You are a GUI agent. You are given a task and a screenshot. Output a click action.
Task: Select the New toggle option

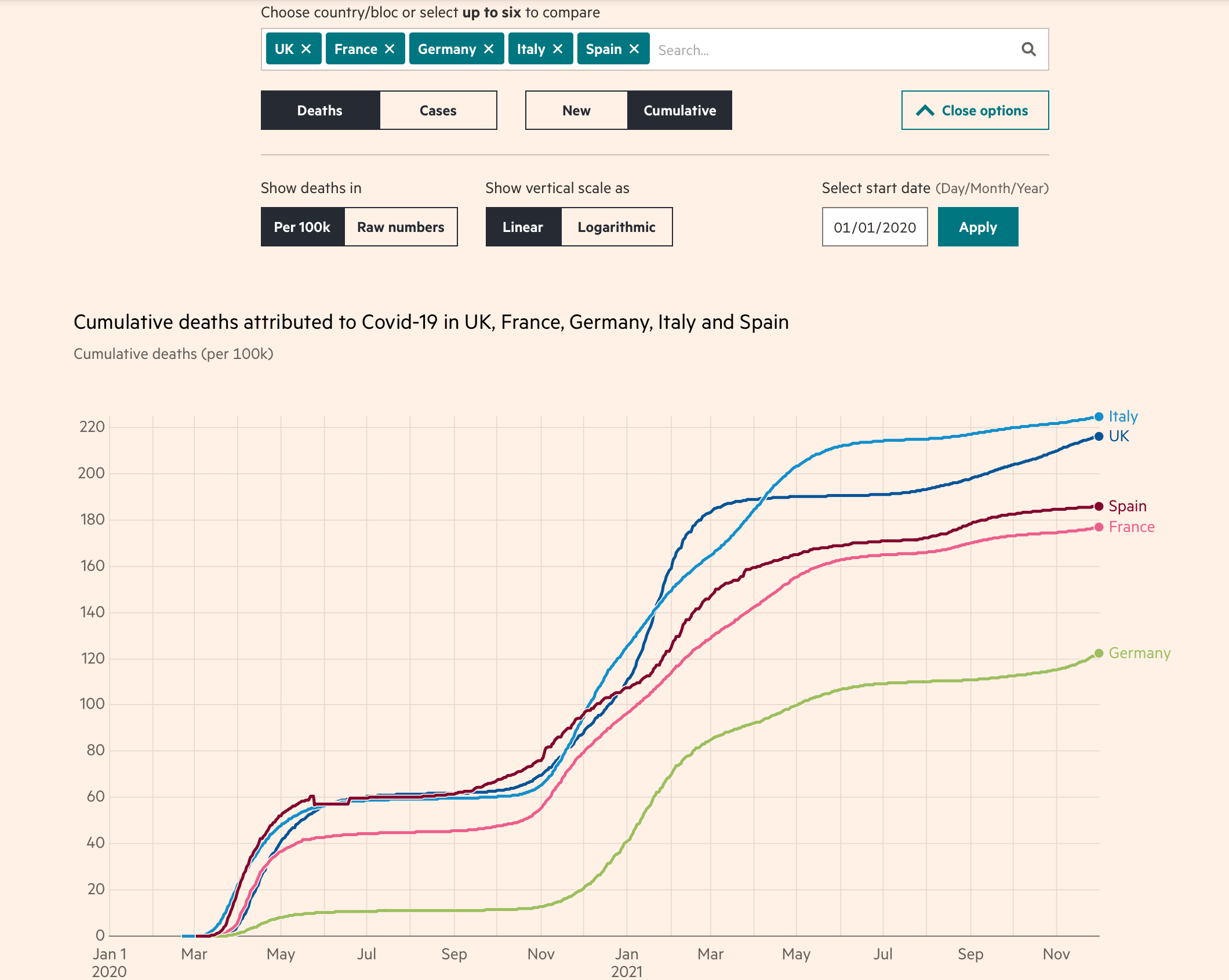pyautogui.click(x=576, y=110)
